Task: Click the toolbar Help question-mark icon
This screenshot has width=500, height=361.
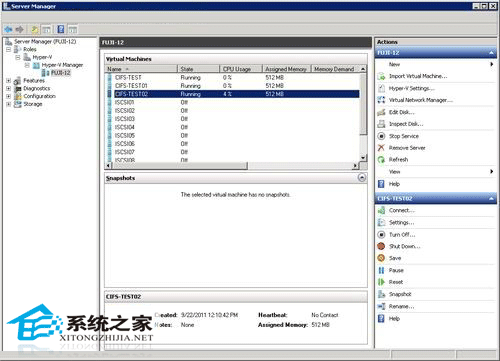Action: [x=61, y=29]
